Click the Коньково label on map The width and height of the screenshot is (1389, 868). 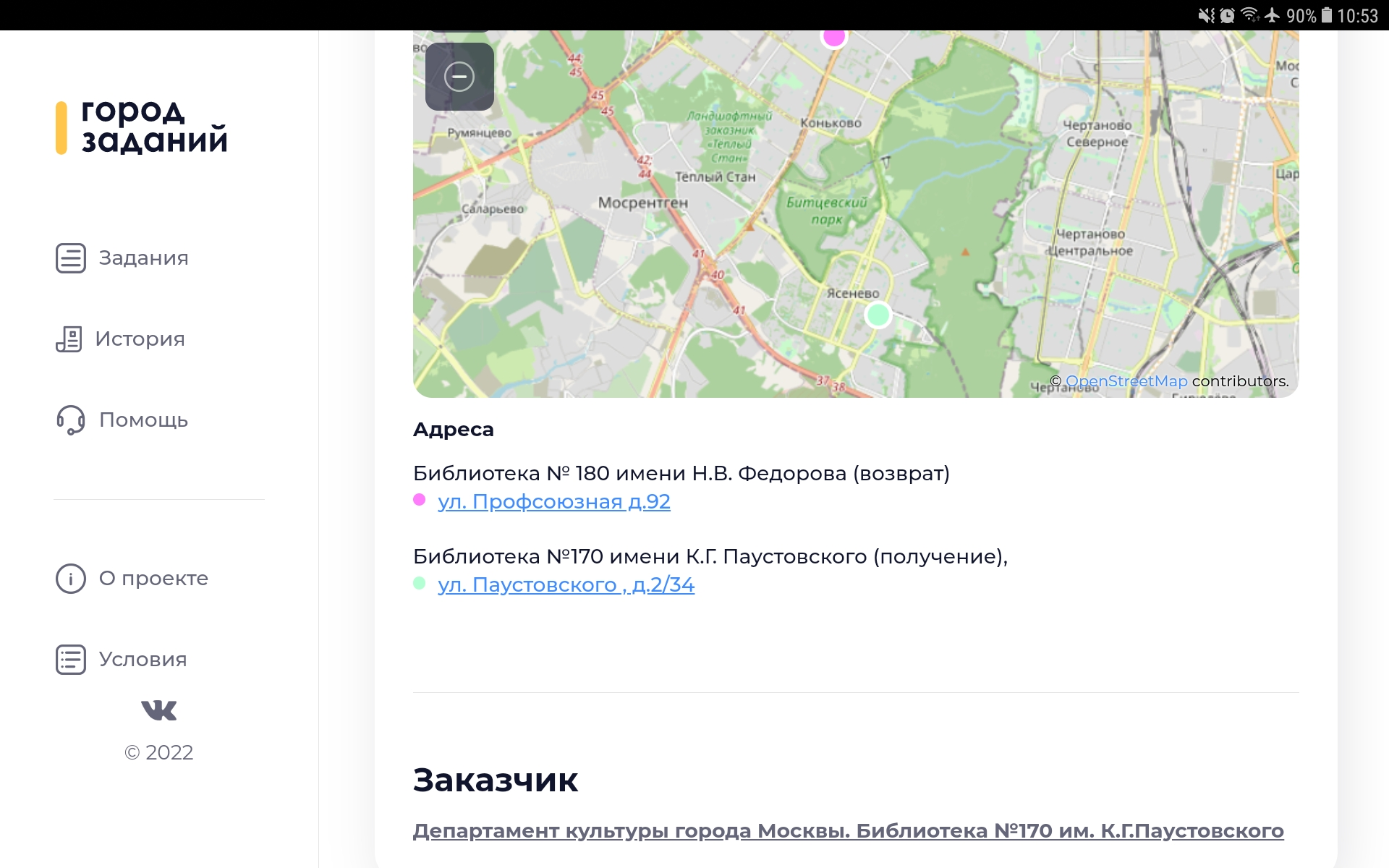831,123
